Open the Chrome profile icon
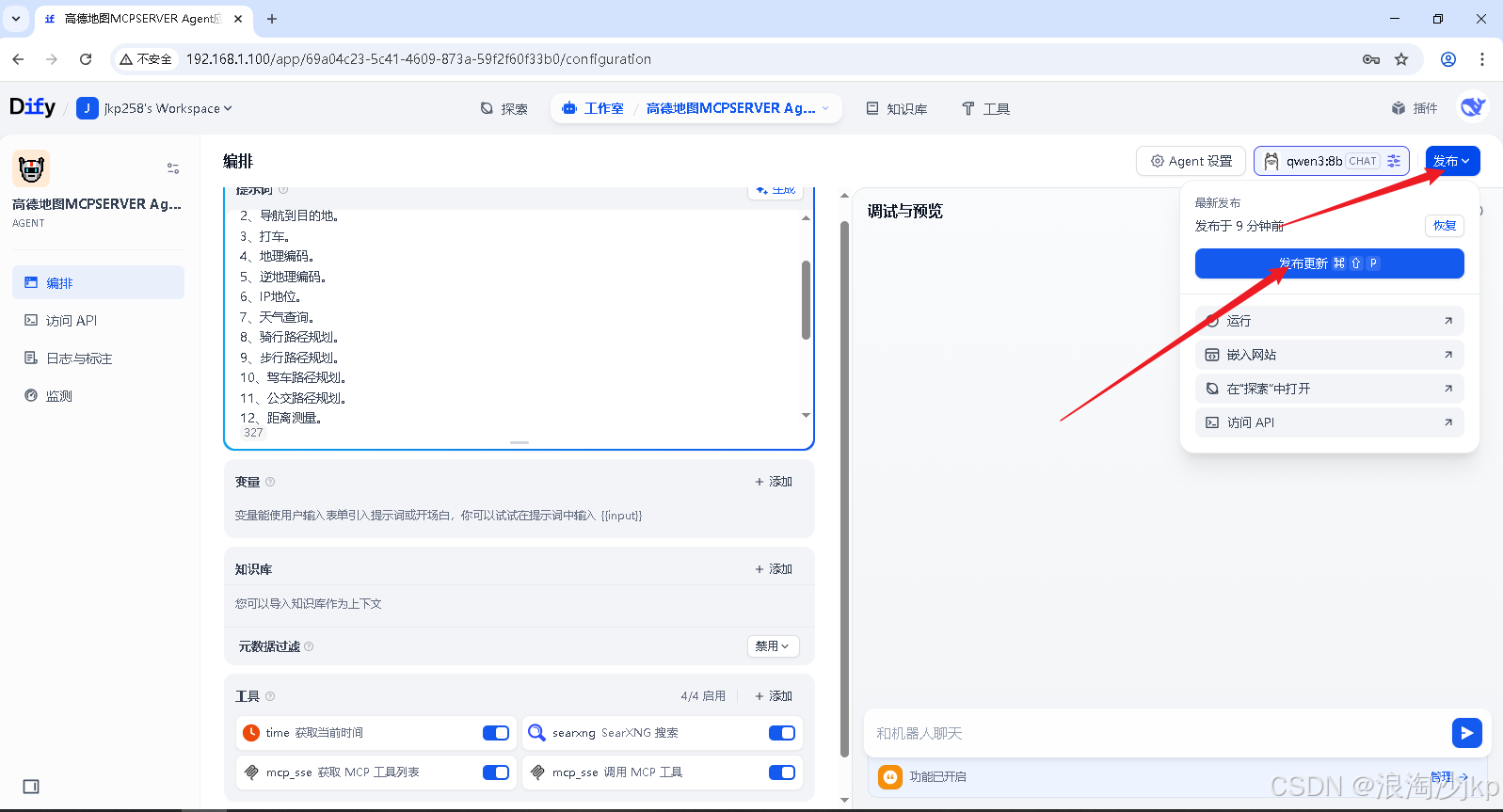 tap(1448, 59)
